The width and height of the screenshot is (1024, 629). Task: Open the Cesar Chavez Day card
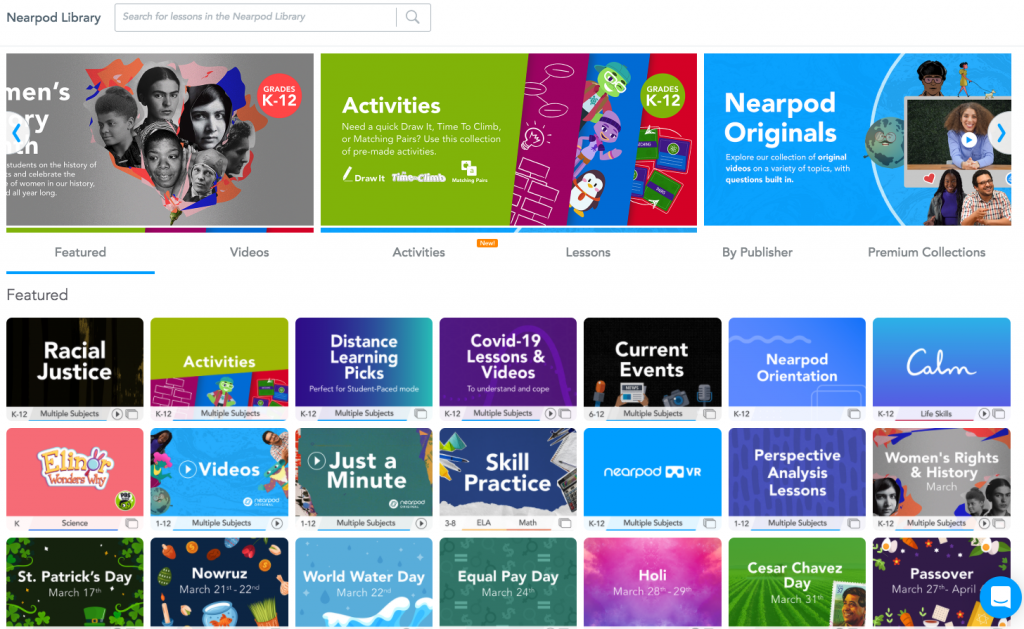point(797,583)
